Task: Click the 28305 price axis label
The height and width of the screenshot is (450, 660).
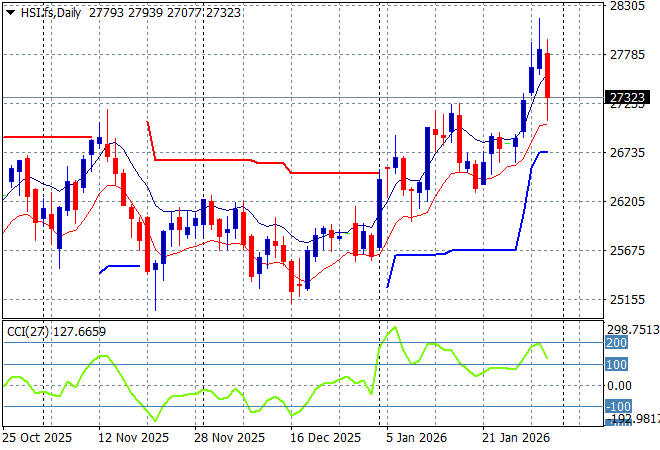Action: pyautogui.click(x=627, y=5)
